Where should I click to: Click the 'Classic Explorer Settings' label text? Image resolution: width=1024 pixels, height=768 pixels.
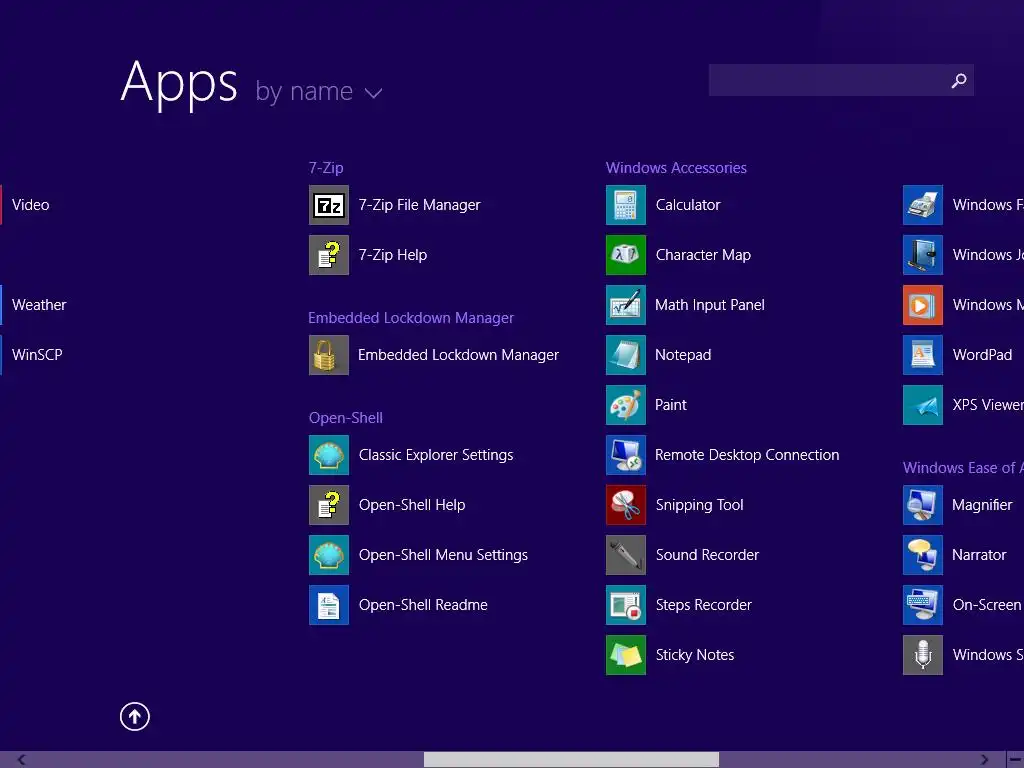[x=436, y=455]
